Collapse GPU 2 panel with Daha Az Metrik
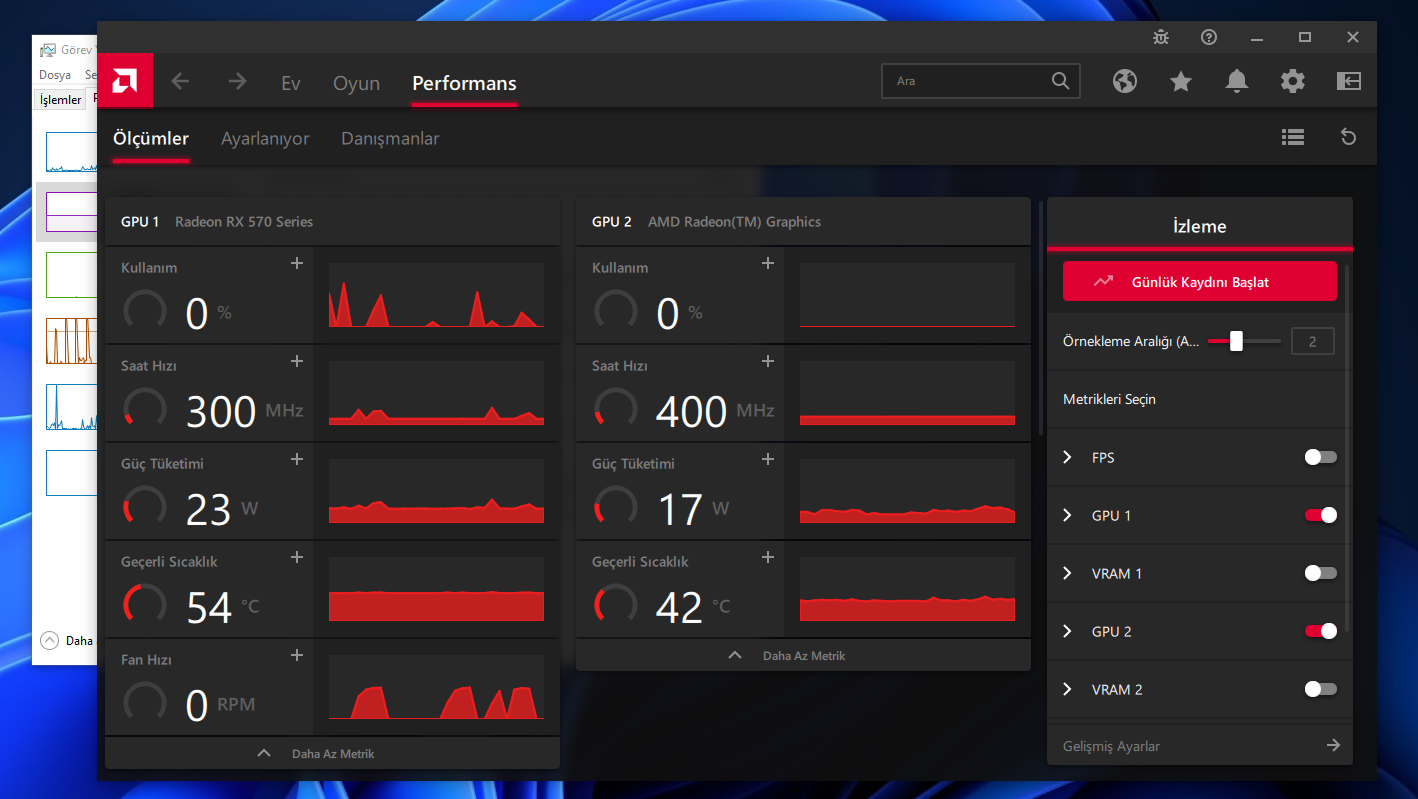The width and height of the screenshot is (1418, 799). pos(803,655)
